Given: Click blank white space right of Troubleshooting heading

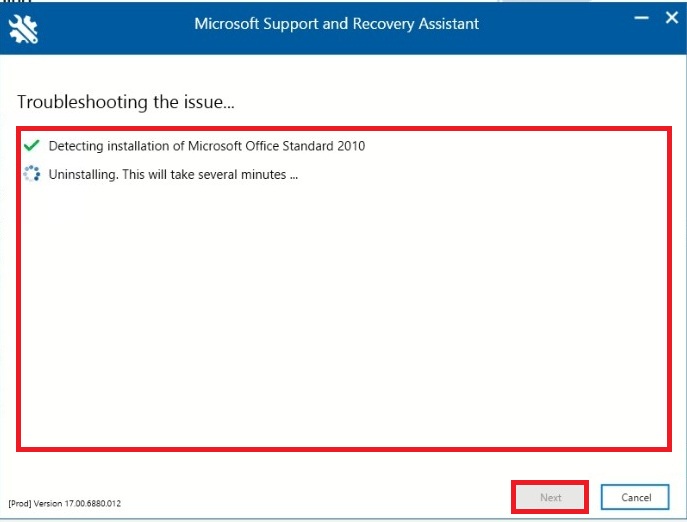Looking at the screenshot, I should point(450,102).
